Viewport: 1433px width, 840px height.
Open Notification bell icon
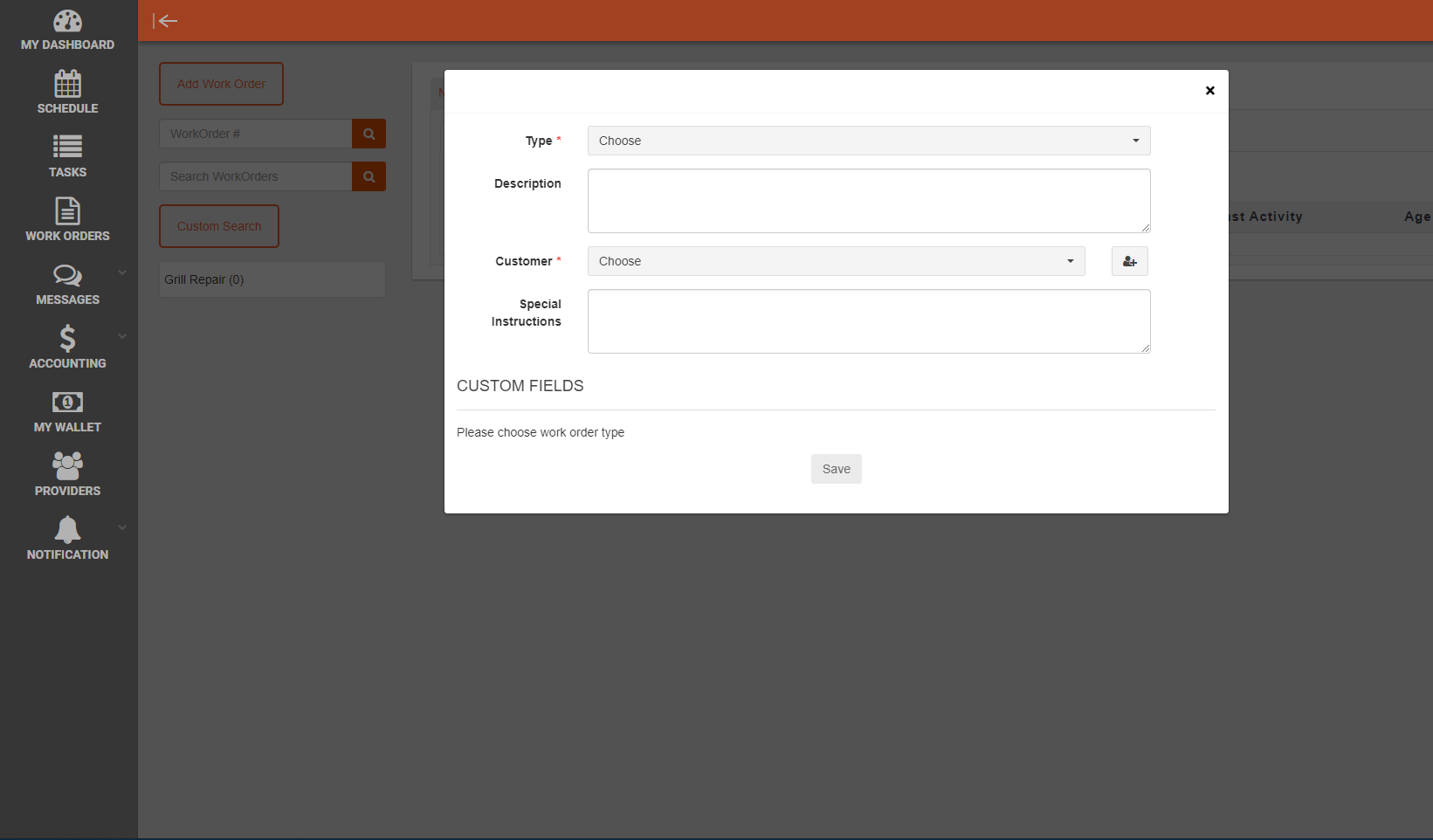(67, 530)
